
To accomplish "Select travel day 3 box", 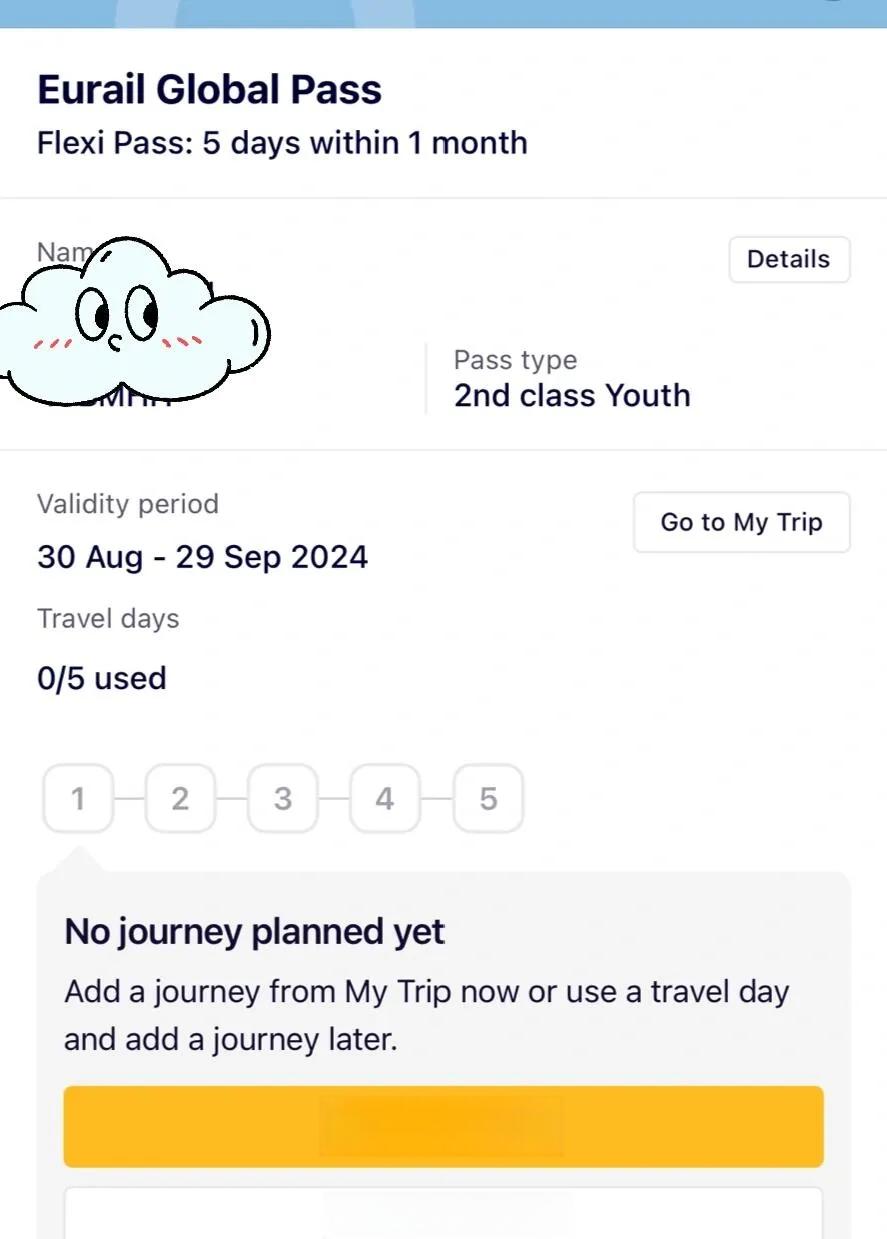I will (x=283, y=798).
